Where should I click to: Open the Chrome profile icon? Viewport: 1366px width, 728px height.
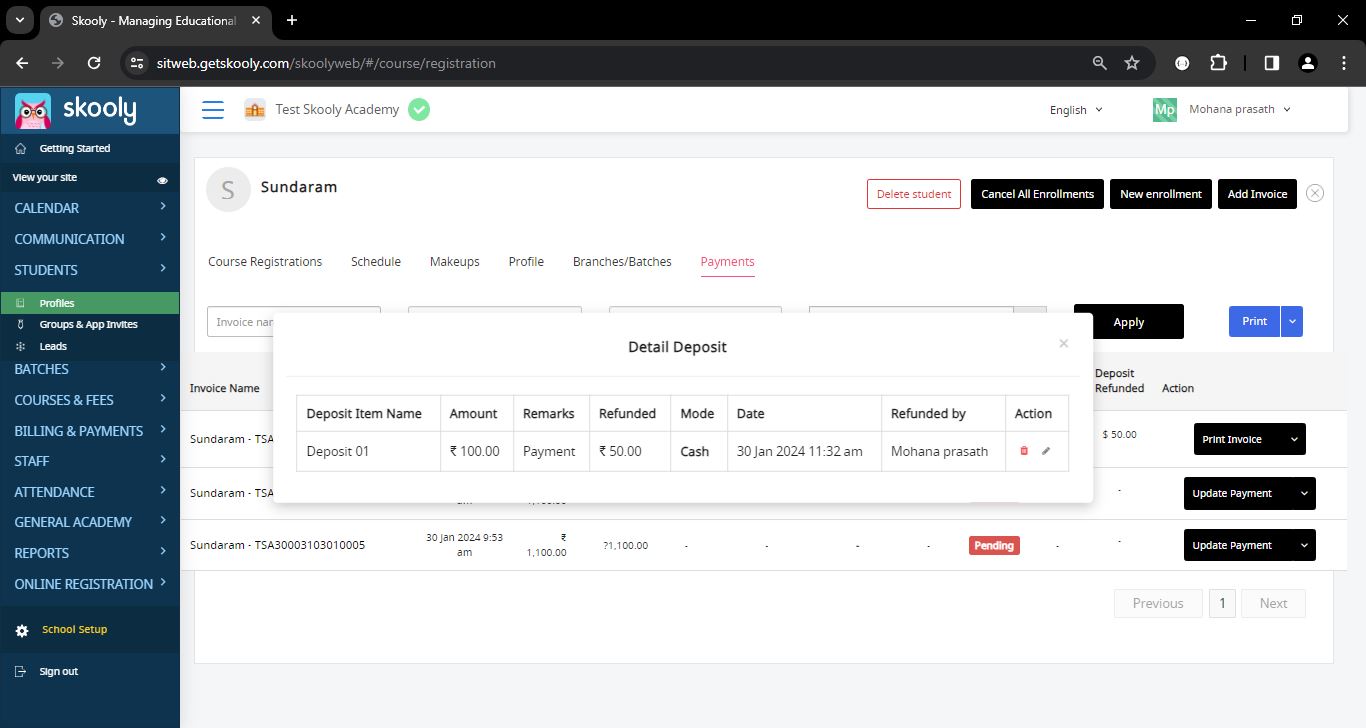point(1307,63)
